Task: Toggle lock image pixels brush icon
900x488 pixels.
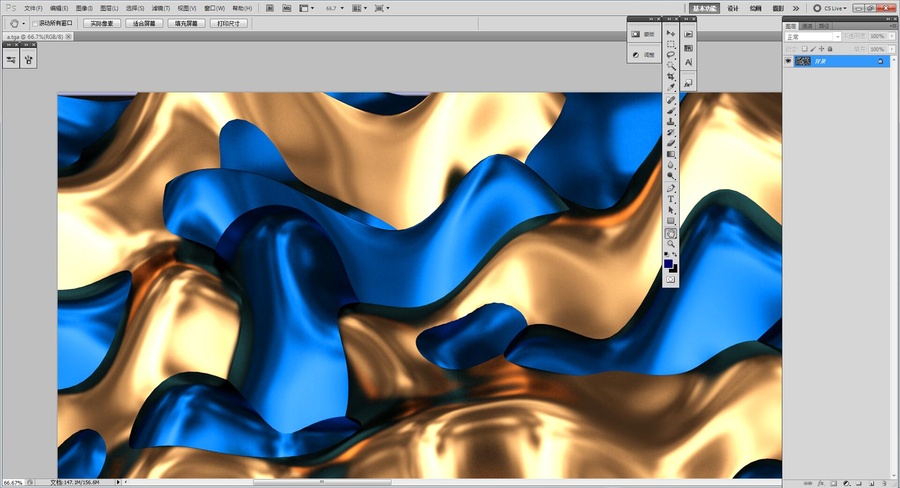Action: (813, 49)
